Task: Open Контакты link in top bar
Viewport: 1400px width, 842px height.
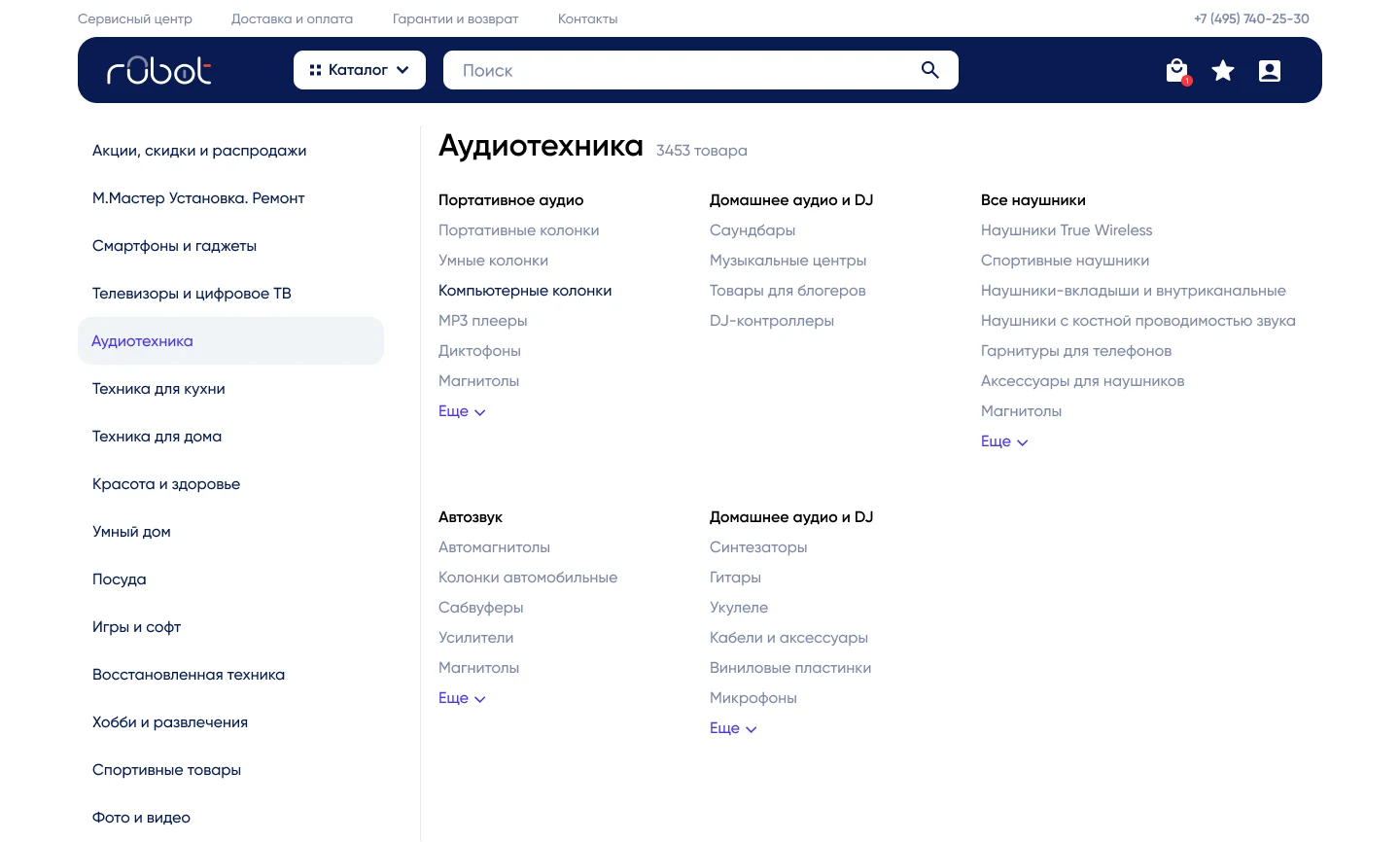Action: (x=587, y=18)
